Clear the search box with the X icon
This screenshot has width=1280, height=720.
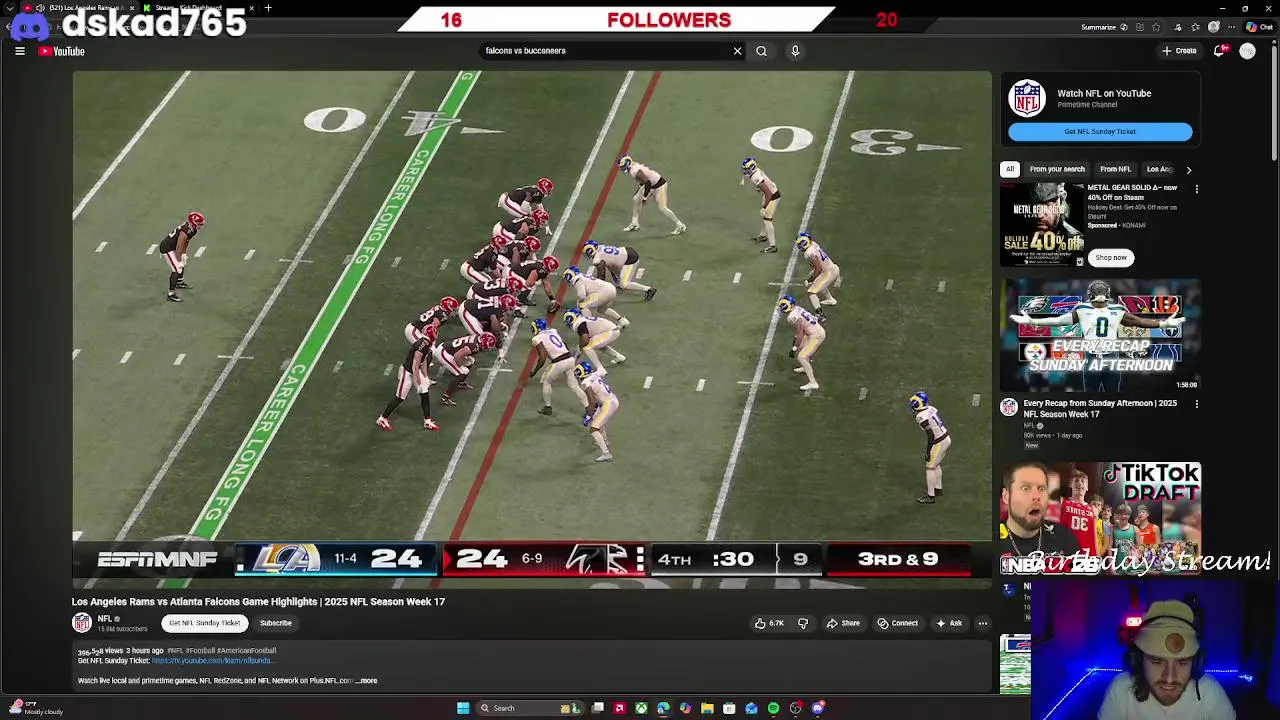[x=738, y=51]
